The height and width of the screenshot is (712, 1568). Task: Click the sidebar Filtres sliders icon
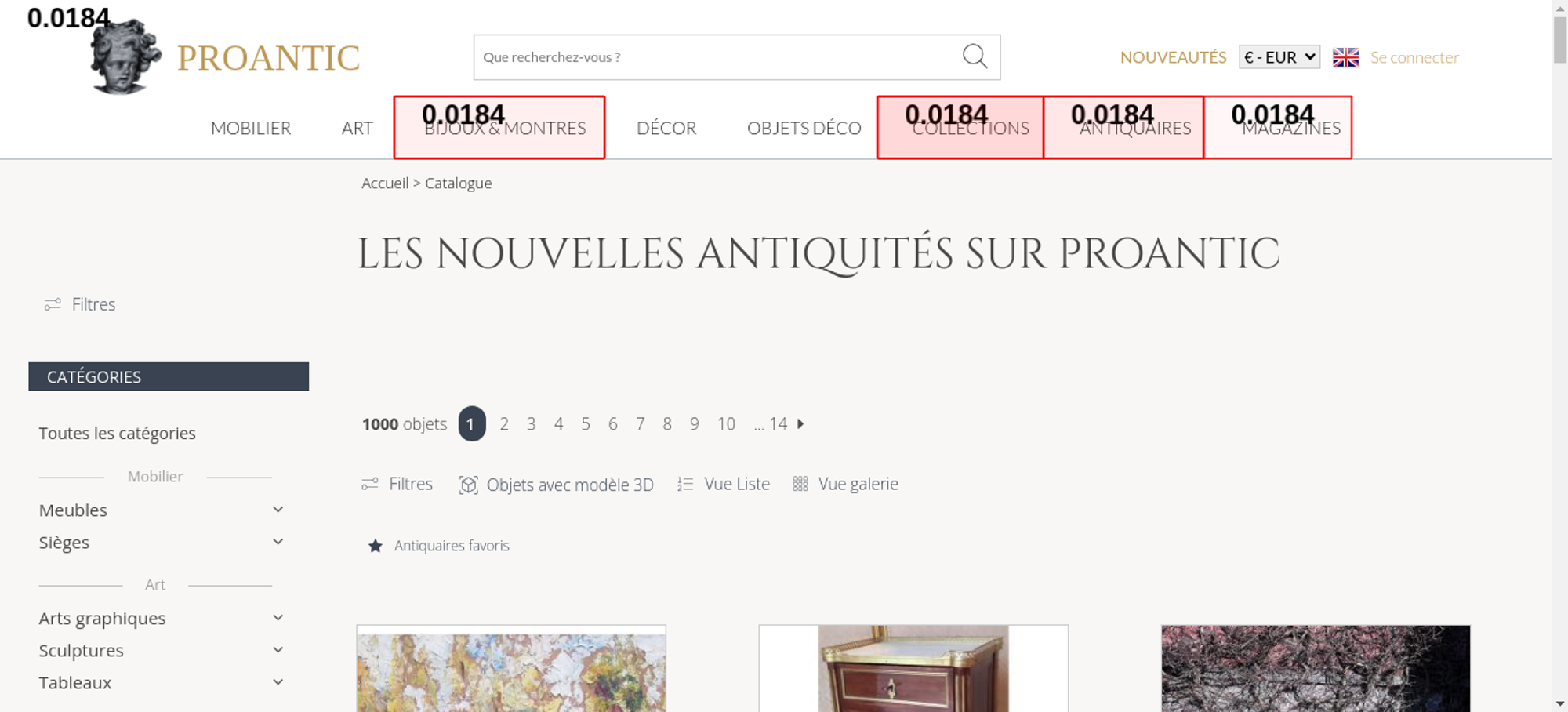click(53, 304)
